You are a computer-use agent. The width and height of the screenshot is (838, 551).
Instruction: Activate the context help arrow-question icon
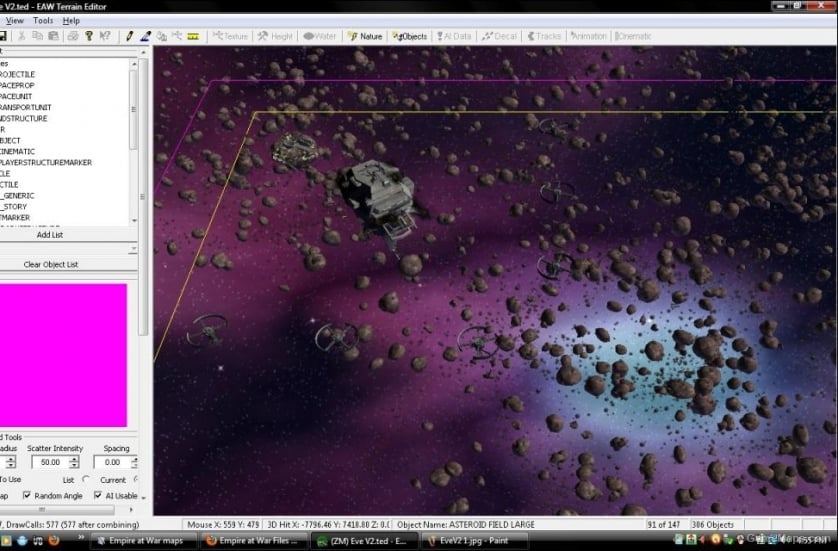click(105, 36)
